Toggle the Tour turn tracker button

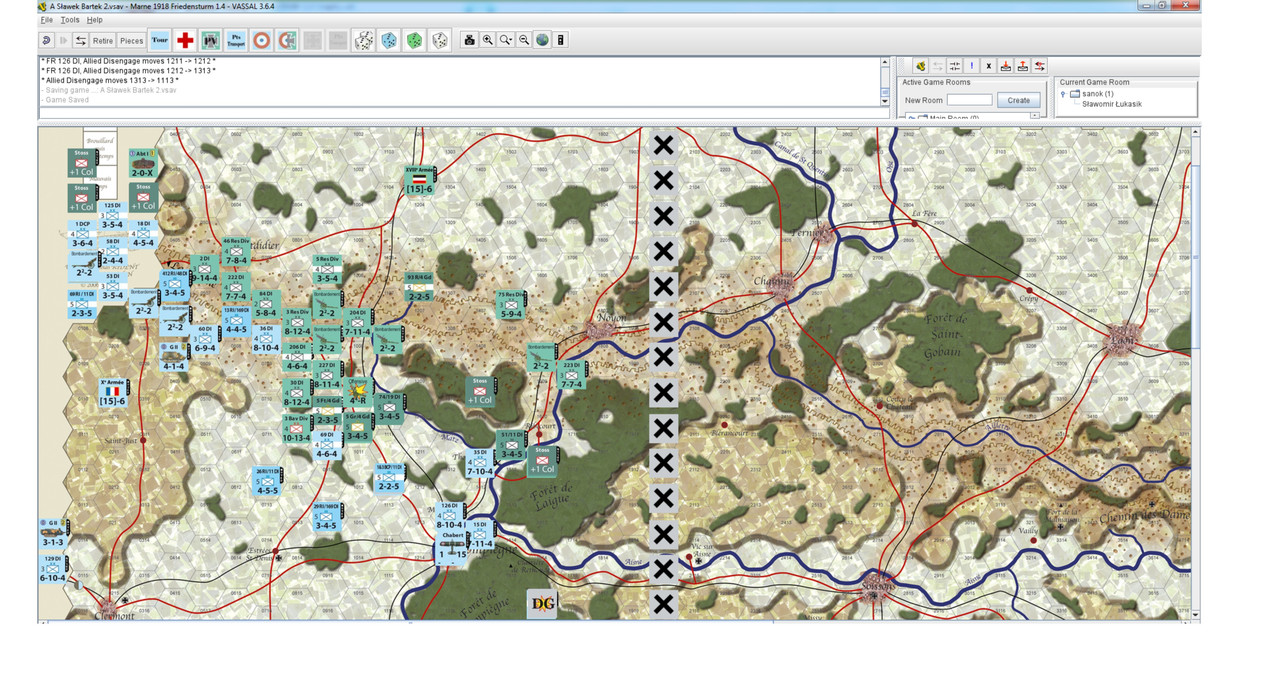[160, 40]
